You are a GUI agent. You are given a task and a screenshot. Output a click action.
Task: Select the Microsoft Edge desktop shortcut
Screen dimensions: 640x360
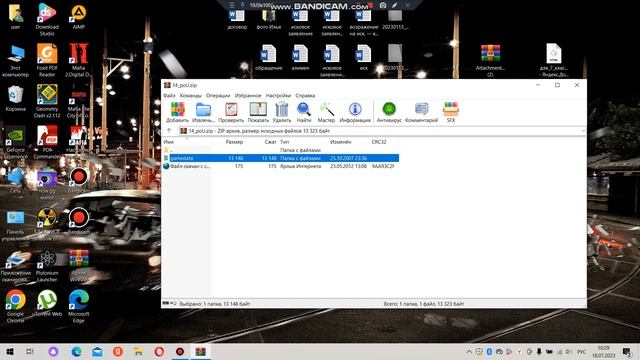pos(79,306)
